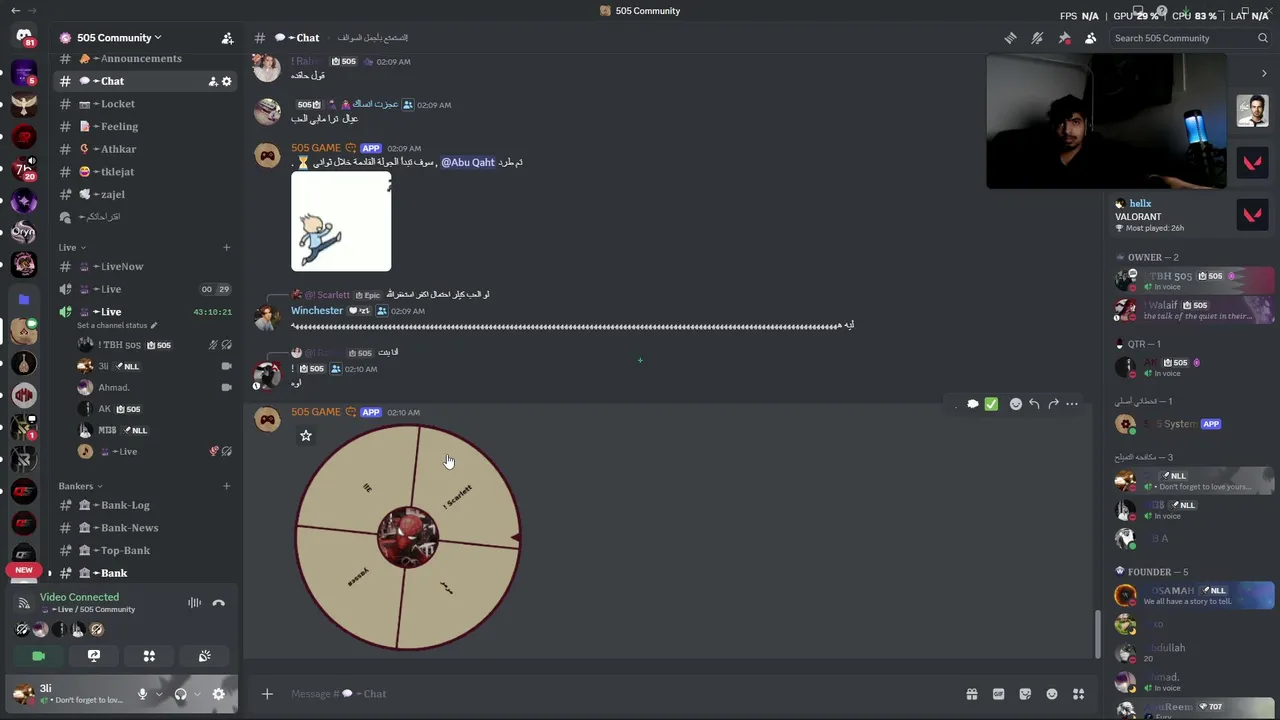Open the Athkar channel
This screenshot has height=720, width=1280.
click(145, 149)
